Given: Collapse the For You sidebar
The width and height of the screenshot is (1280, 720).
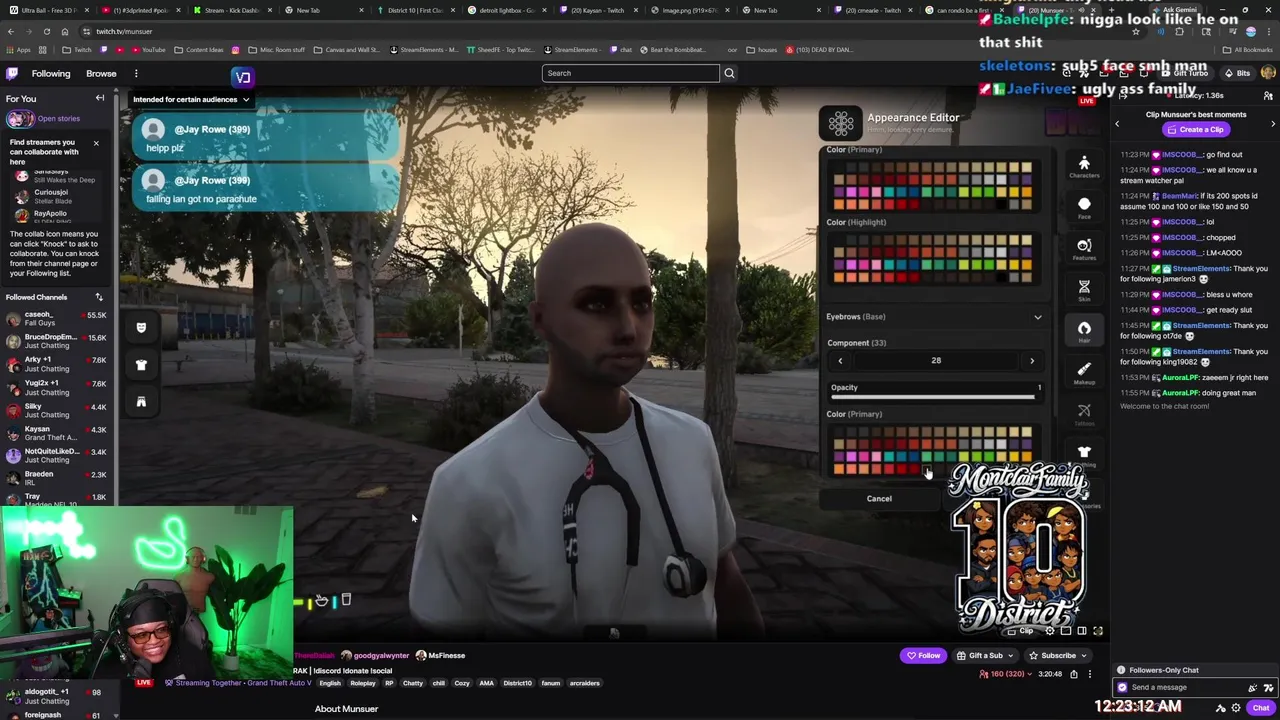Looking at the screenshot, I should coord(100,98).
